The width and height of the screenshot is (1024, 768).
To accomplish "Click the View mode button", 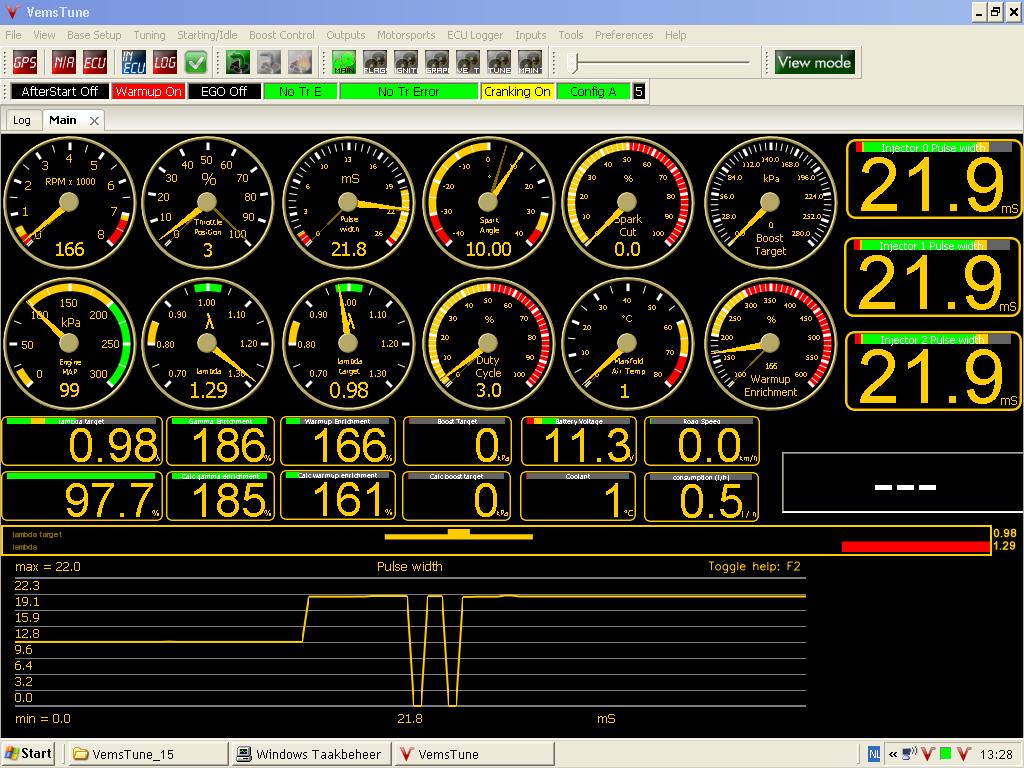I will pyautogui.click(x=814, y=63).
